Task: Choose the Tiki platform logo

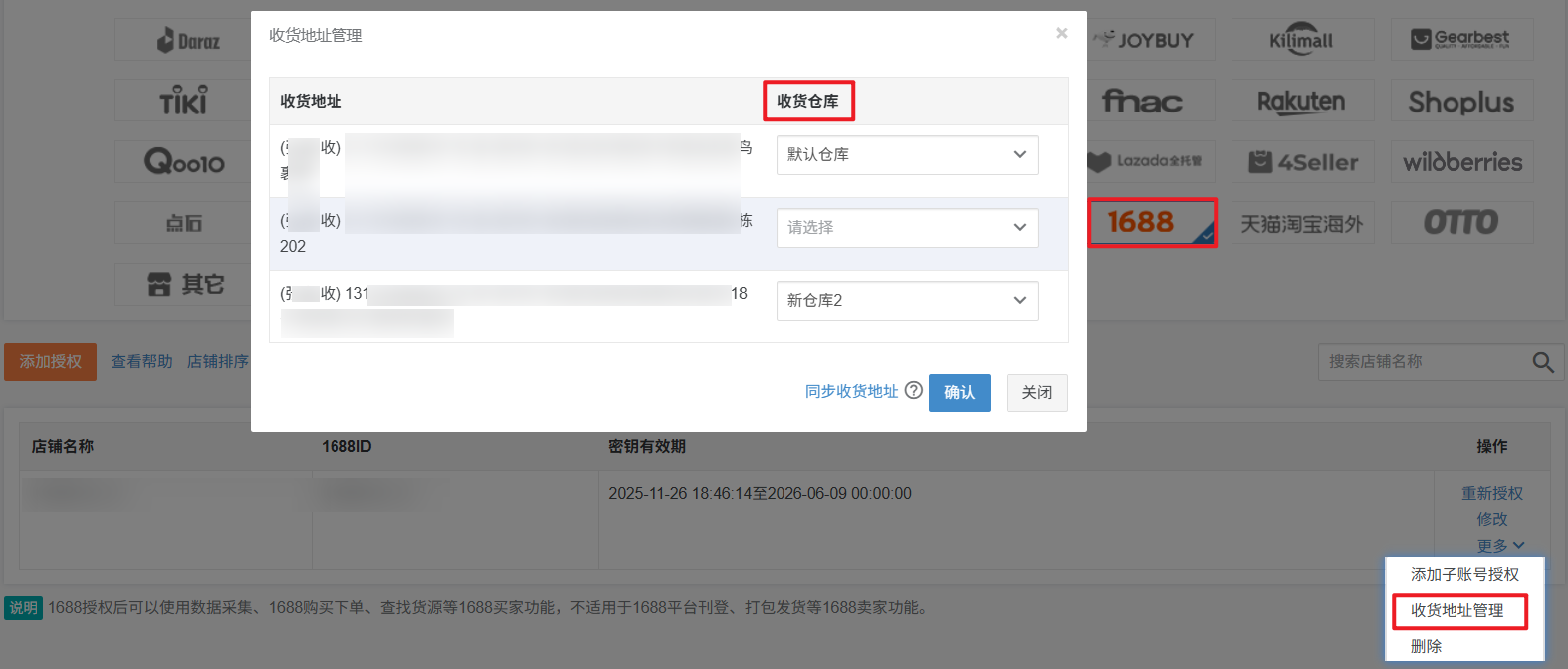Action: (184, 101)
